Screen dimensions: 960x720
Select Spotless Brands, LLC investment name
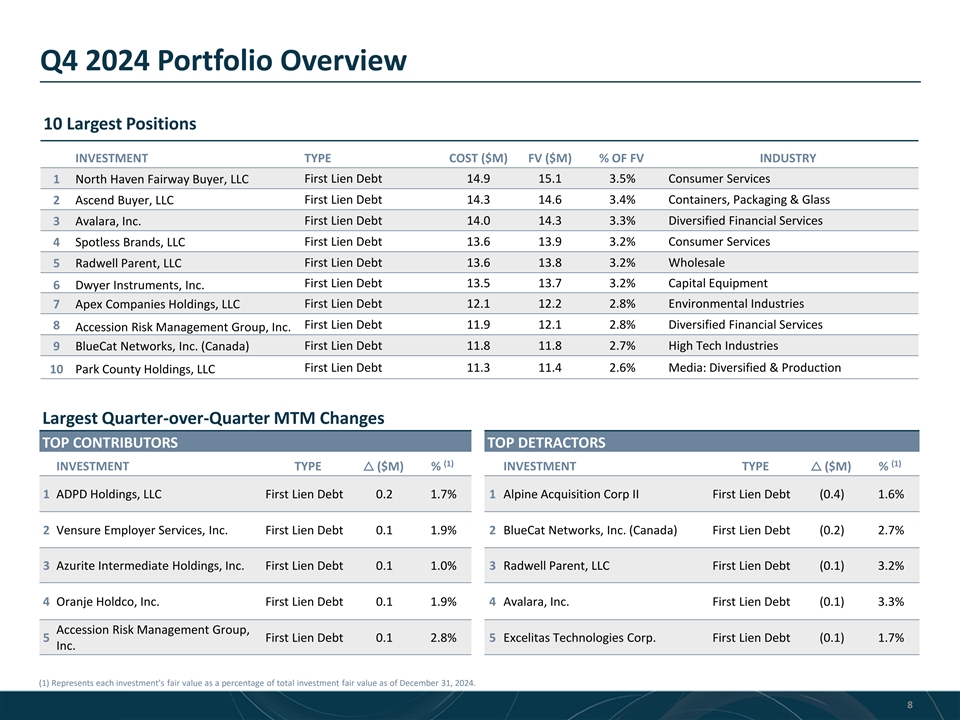click(x=130, y=243)
